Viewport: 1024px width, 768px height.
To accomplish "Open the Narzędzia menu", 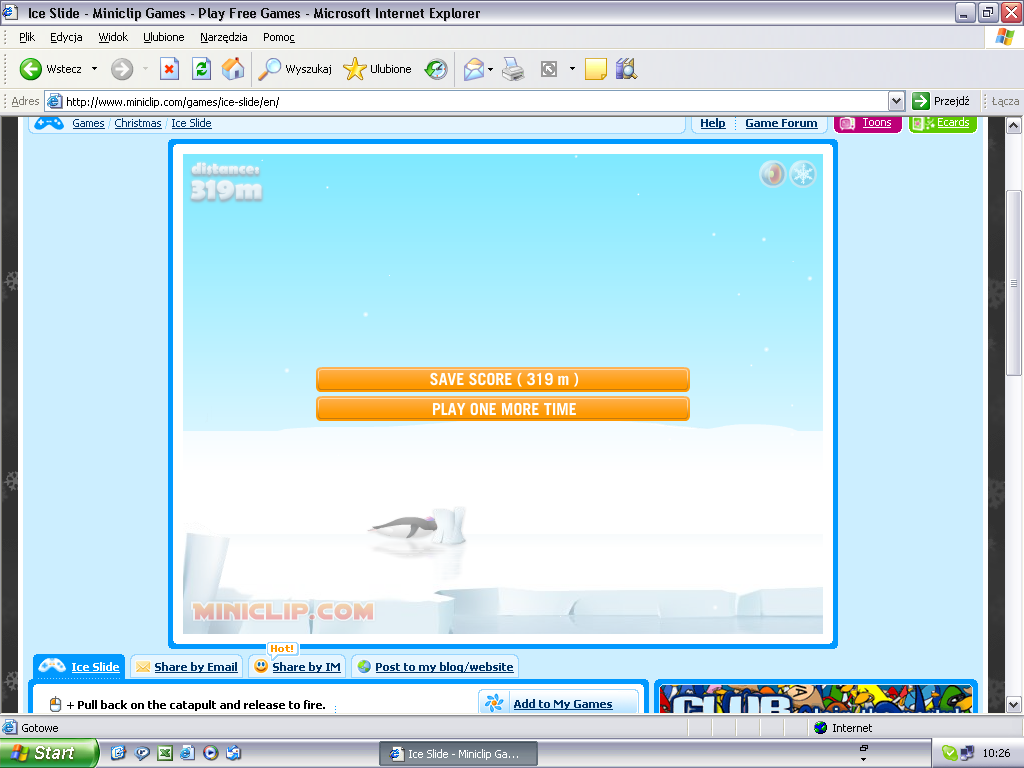I will click(223, 37).
